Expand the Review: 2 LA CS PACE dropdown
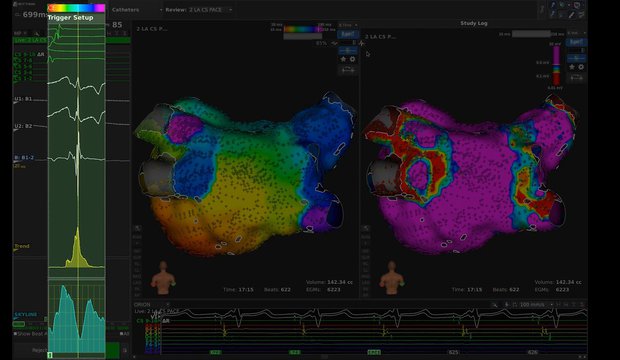The width and height of the screenshot is (620, 360). 198,9
